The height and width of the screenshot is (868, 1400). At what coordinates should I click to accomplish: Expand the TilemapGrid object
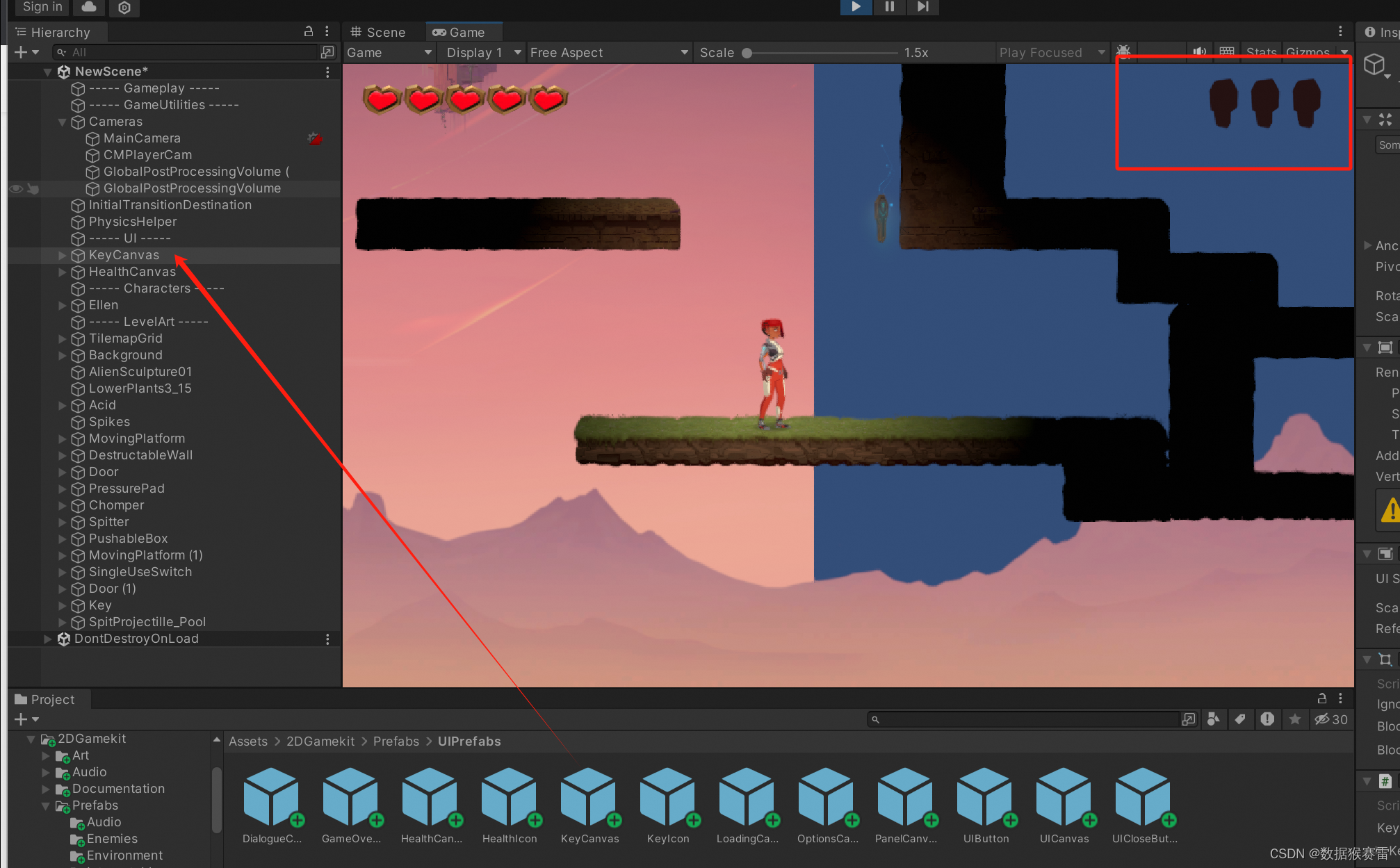[x=62, y=338]
